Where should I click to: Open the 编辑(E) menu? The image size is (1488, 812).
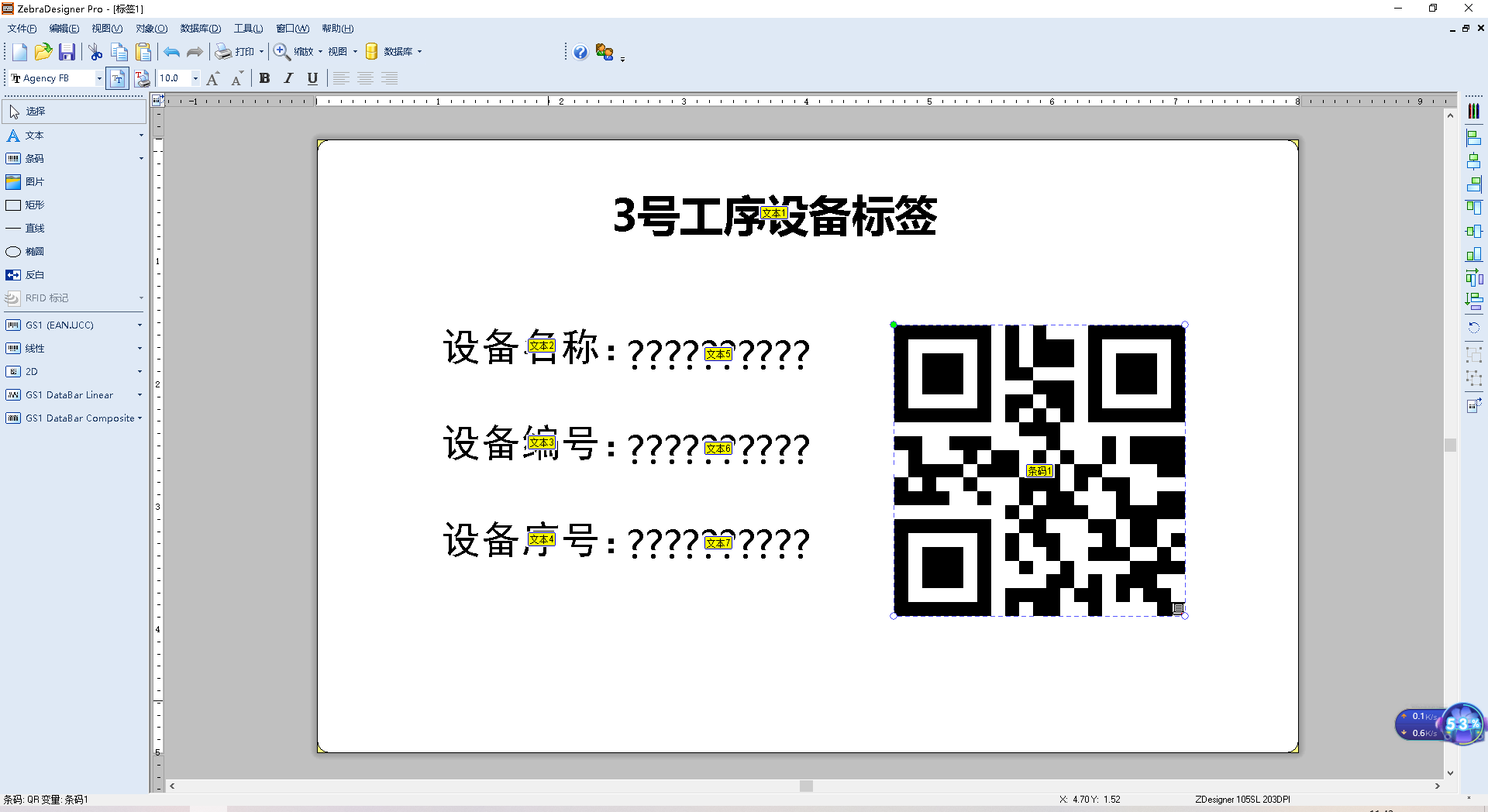tap(64, 29)
